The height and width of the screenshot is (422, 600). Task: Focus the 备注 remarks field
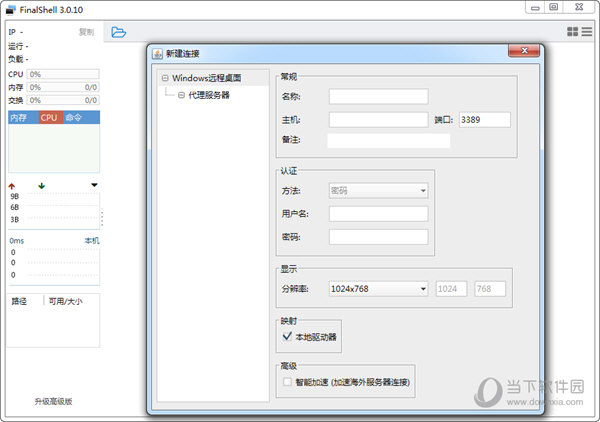coord(389,140)
